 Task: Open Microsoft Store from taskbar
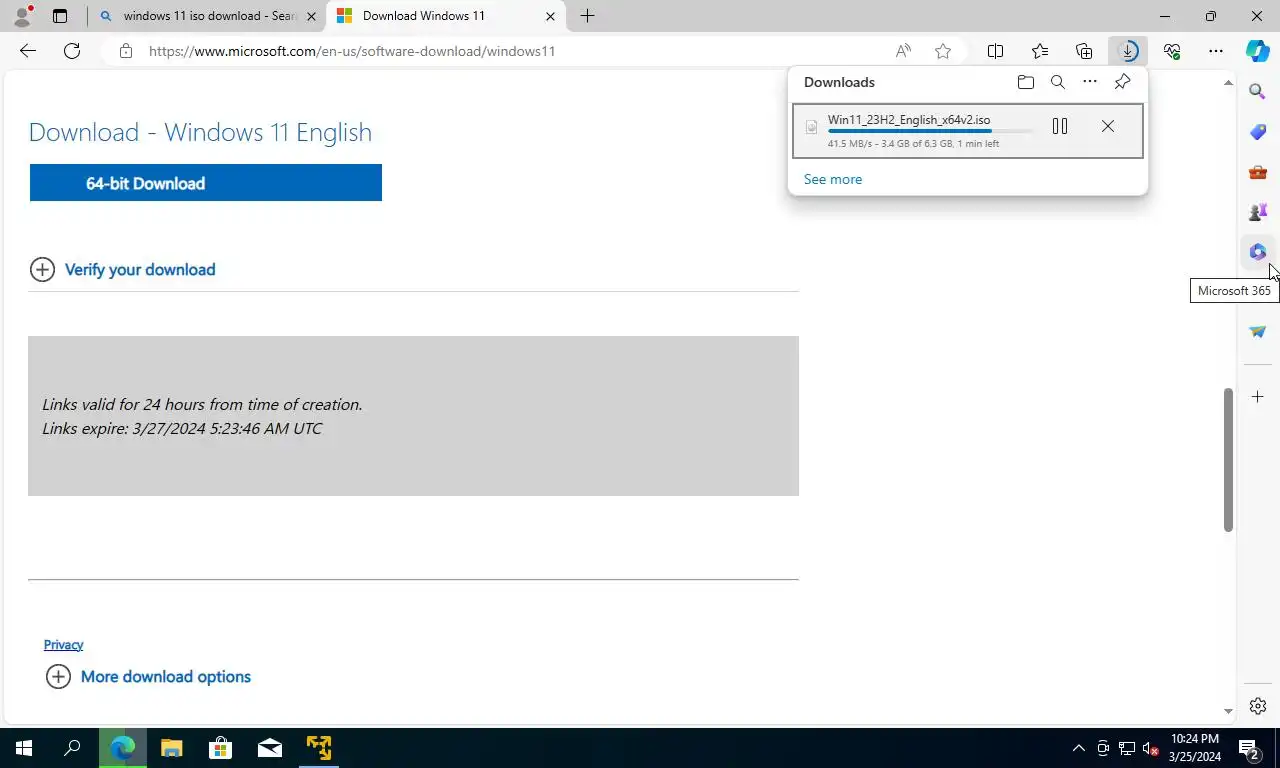[220, 748]
